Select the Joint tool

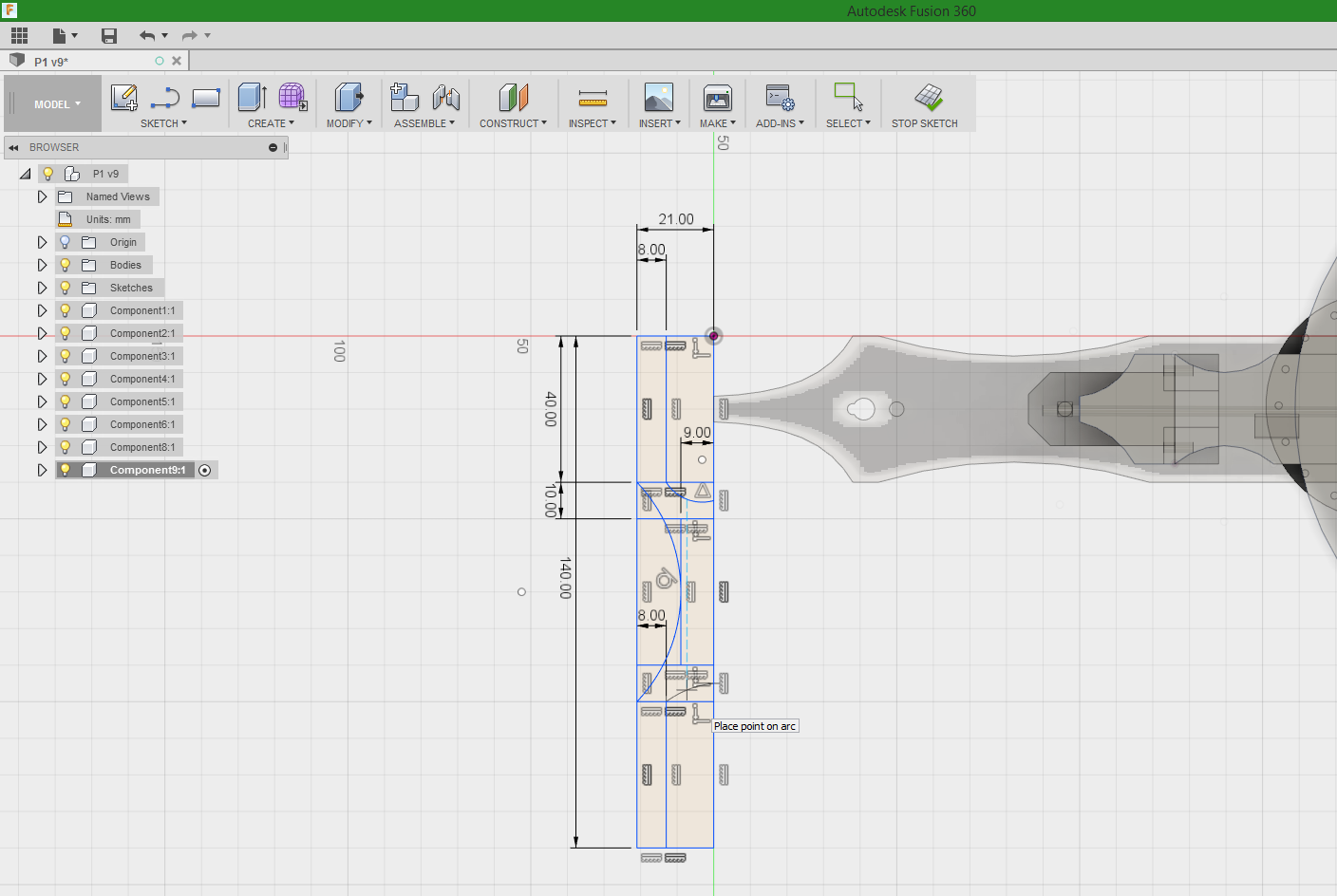tap(446, 98)
